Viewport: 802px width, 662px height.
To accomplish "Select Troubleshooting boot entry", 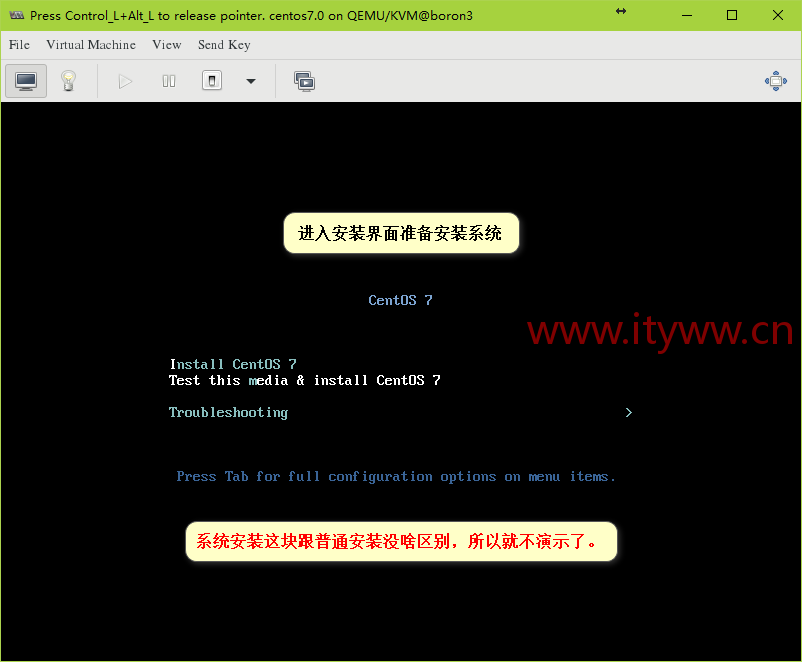I will (228, 412).
